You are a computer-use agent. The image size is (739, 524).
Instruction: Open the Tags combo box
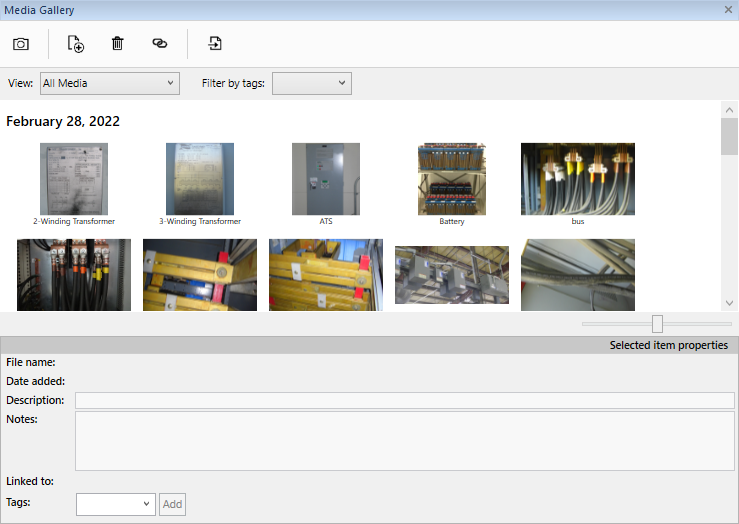[x=115, y=505]
